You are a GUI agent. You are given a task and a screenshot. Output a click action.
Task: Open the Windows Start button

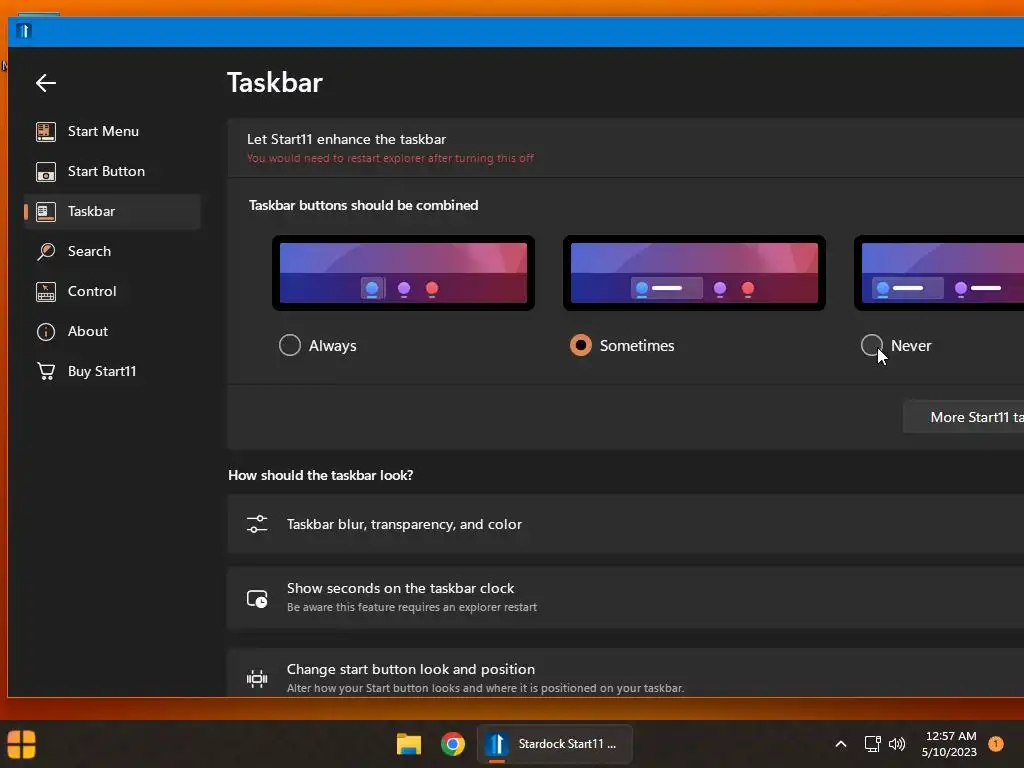coord(22,744)
